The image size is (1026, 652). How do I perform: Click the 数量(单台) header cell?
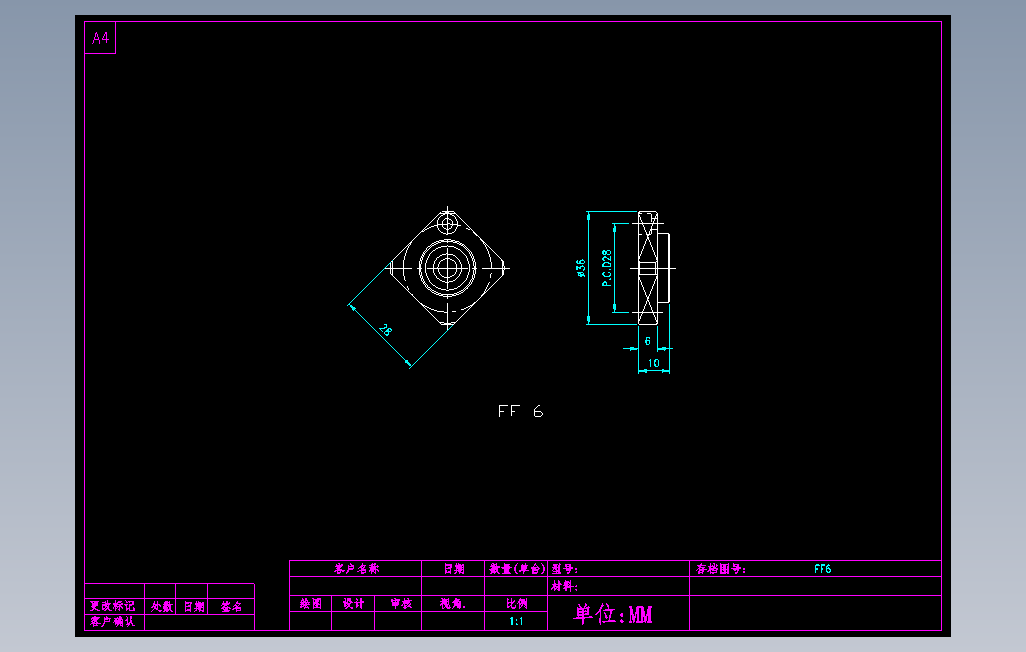tap(516, 568)
